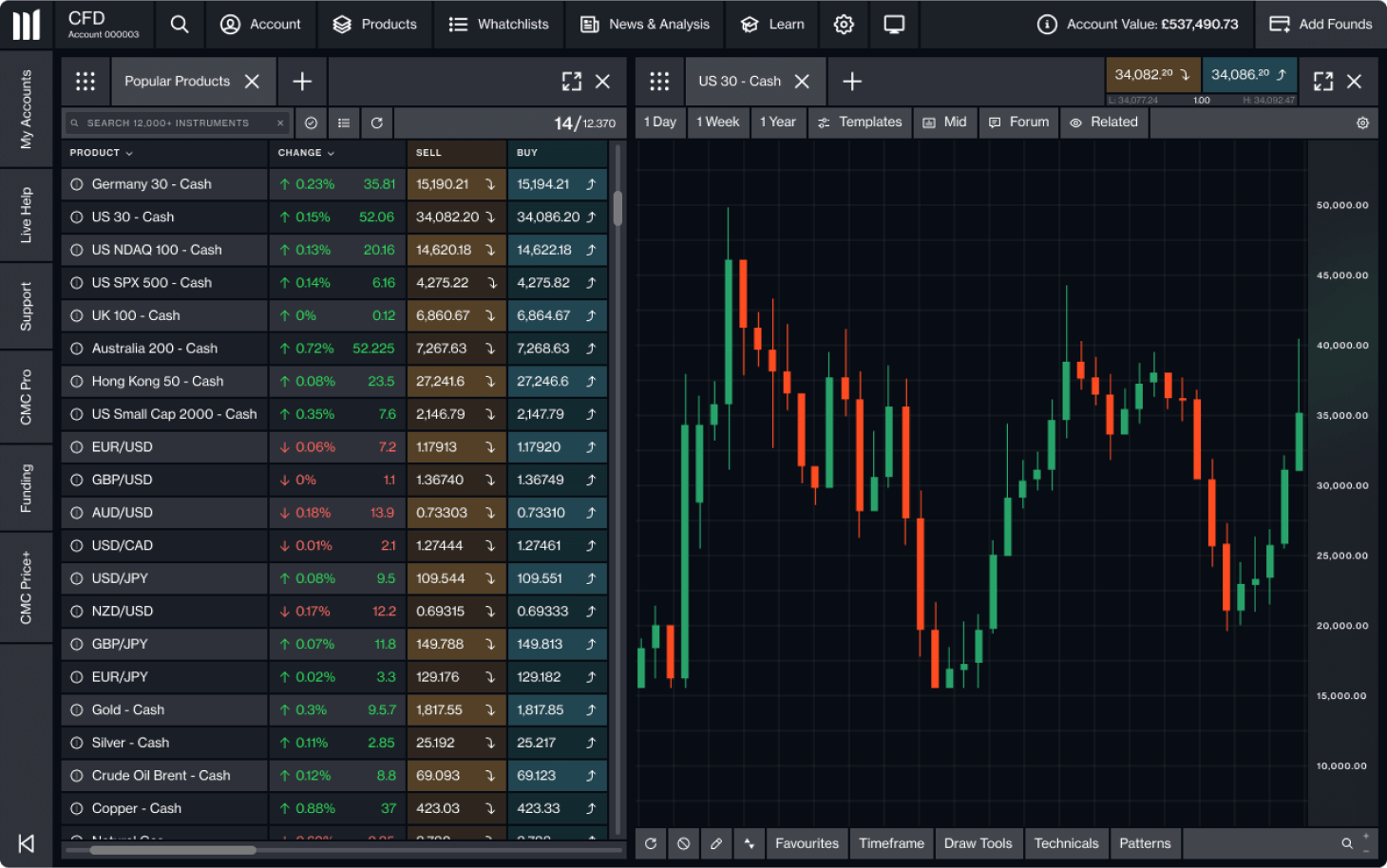Open the Templates chart menu
This screenshot has width=1387, height=868.
pyautogui.click(x=860, y=123)
